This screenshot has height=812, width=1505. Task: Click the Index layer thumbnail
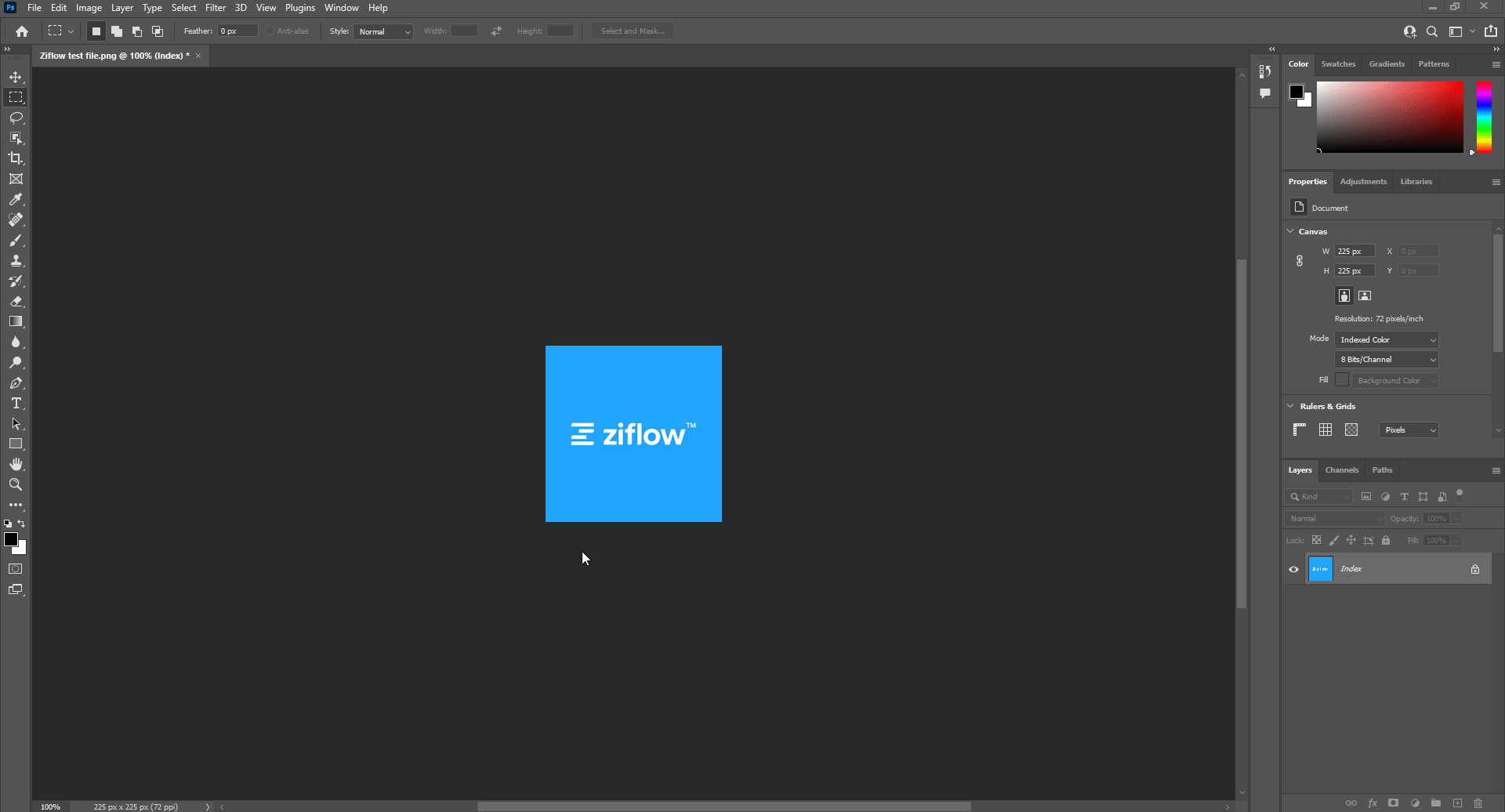pyautogui.click(x=1321, y=569)
